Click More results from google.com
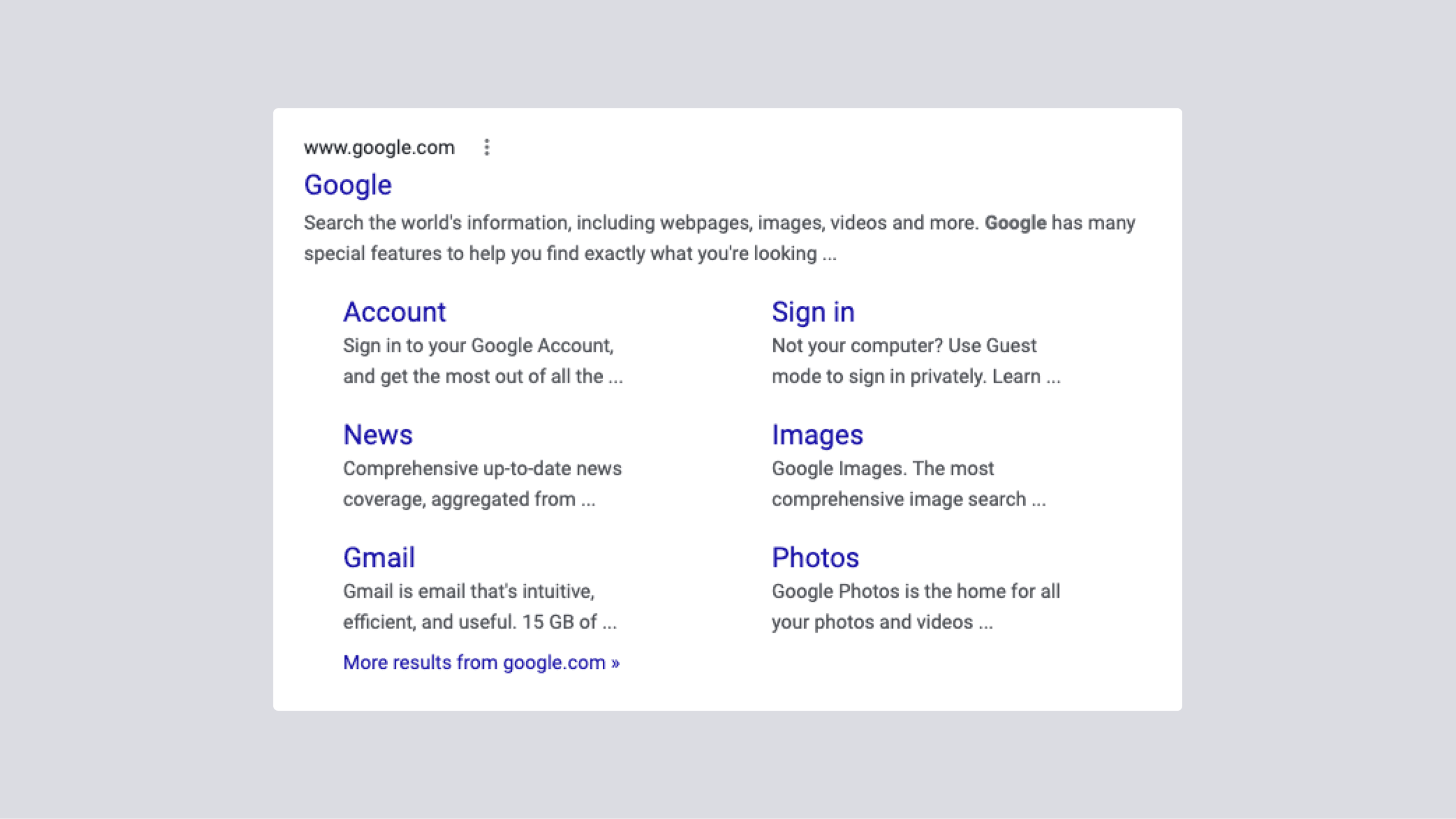1456x819 pixels. [x=481, y=662]
